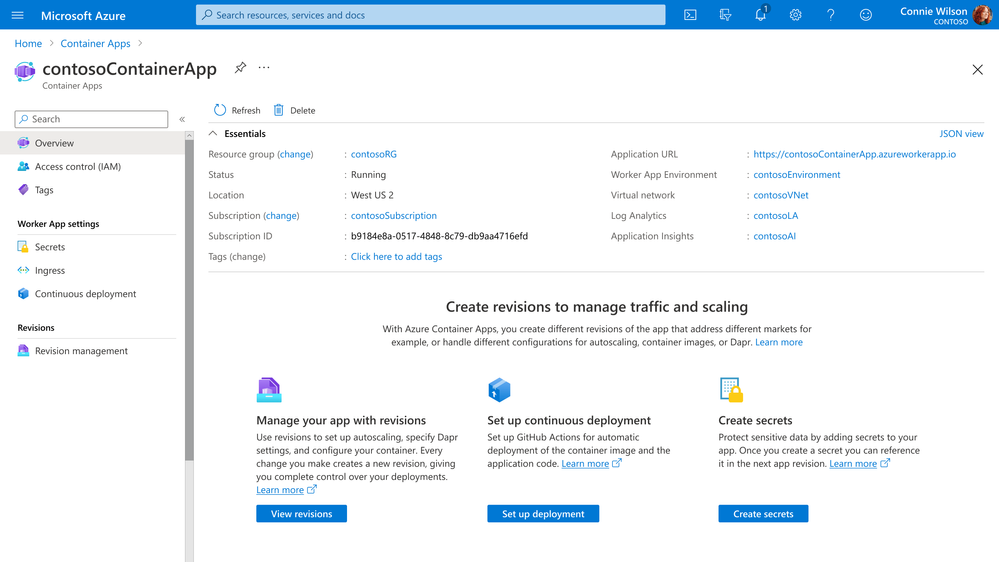Click the Running status value
Image resolution: width=999 pixels, height=562 pixels.
click(x=368, y=175)
